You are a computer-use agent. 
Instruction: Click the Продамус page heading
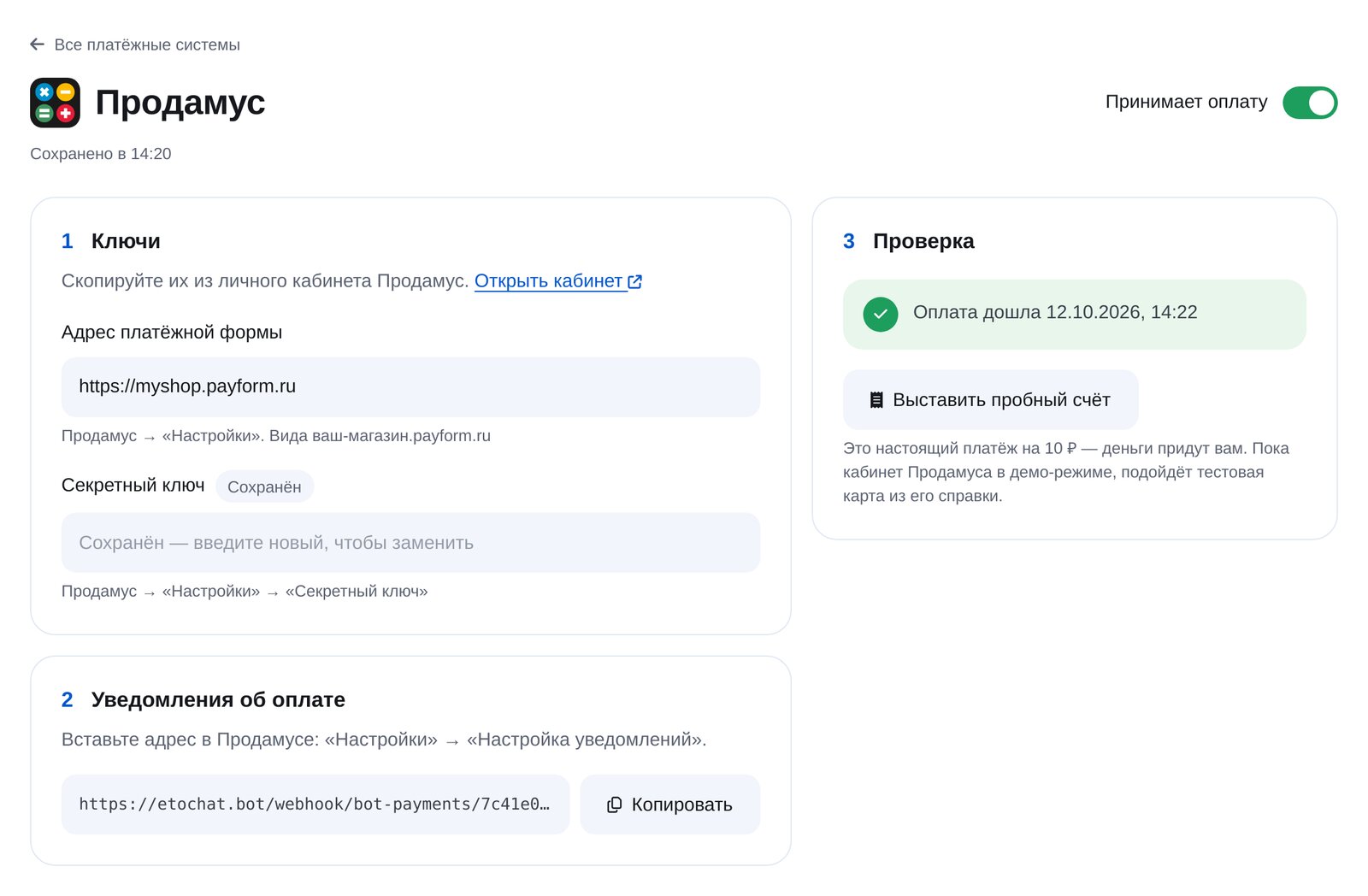point(180,103)
